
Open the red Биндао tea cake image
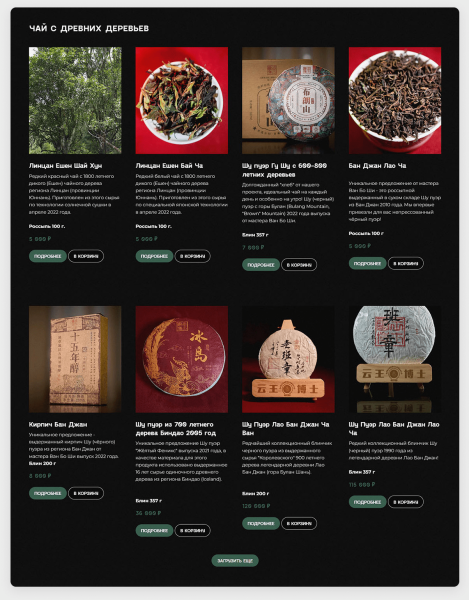click(182, 359)
